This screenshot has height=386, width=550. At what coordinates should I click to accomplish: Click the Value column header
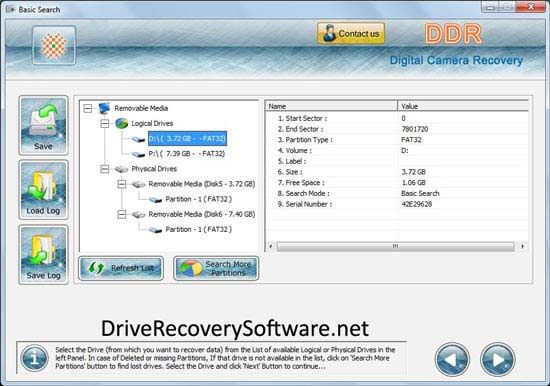(463, 106)
